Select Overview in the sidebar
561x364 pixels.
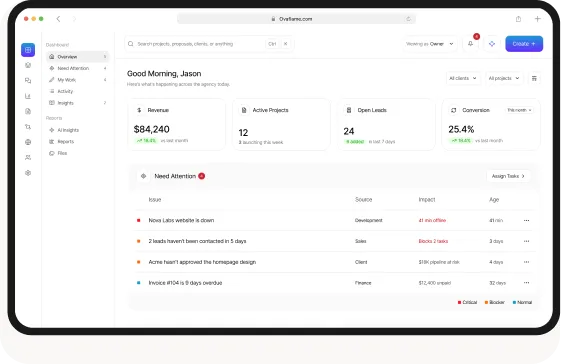click(x=78, y=57)
